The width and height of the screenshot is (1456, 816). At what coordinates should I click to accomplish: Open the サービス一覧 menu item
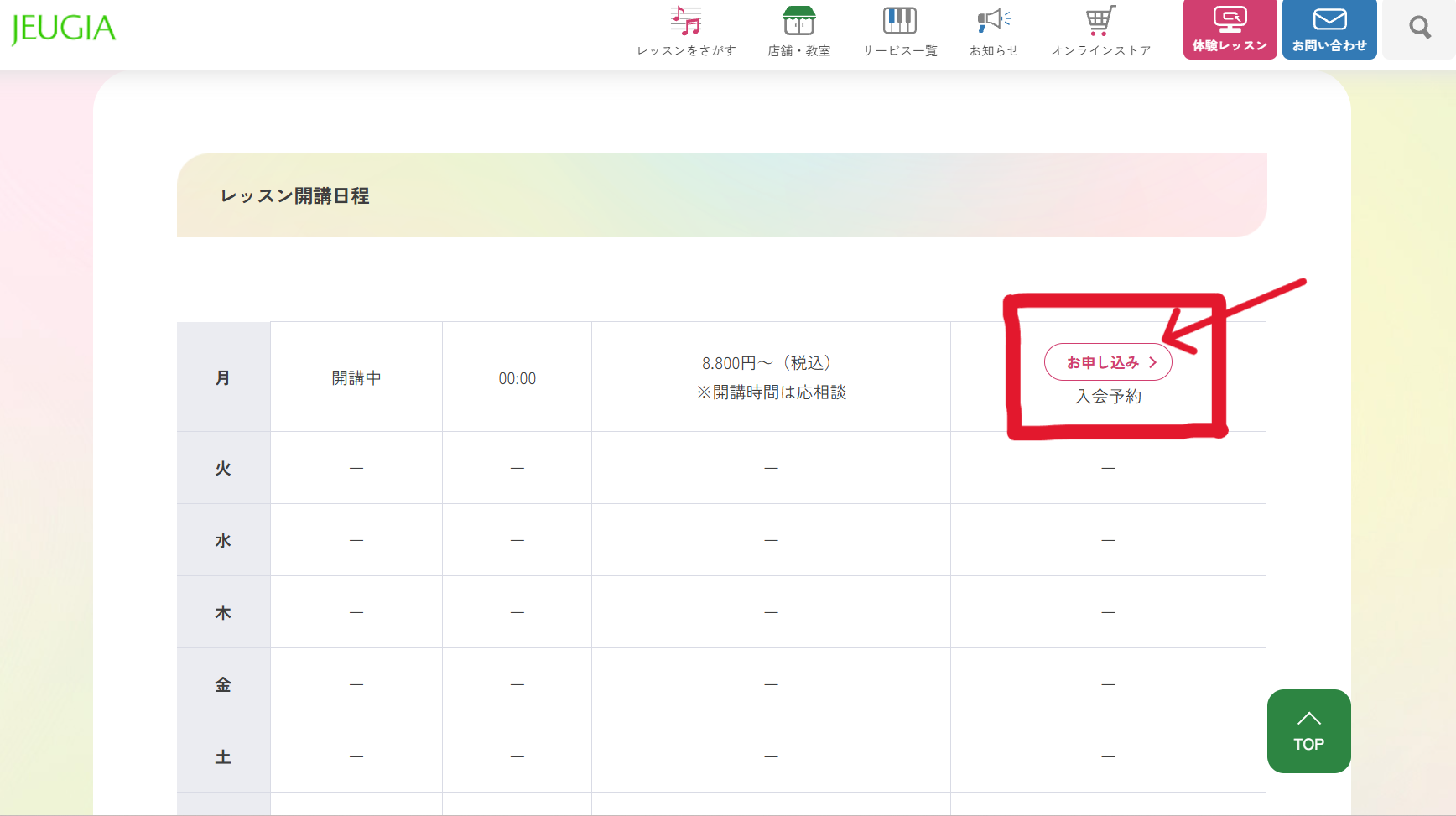pos(900,31)
